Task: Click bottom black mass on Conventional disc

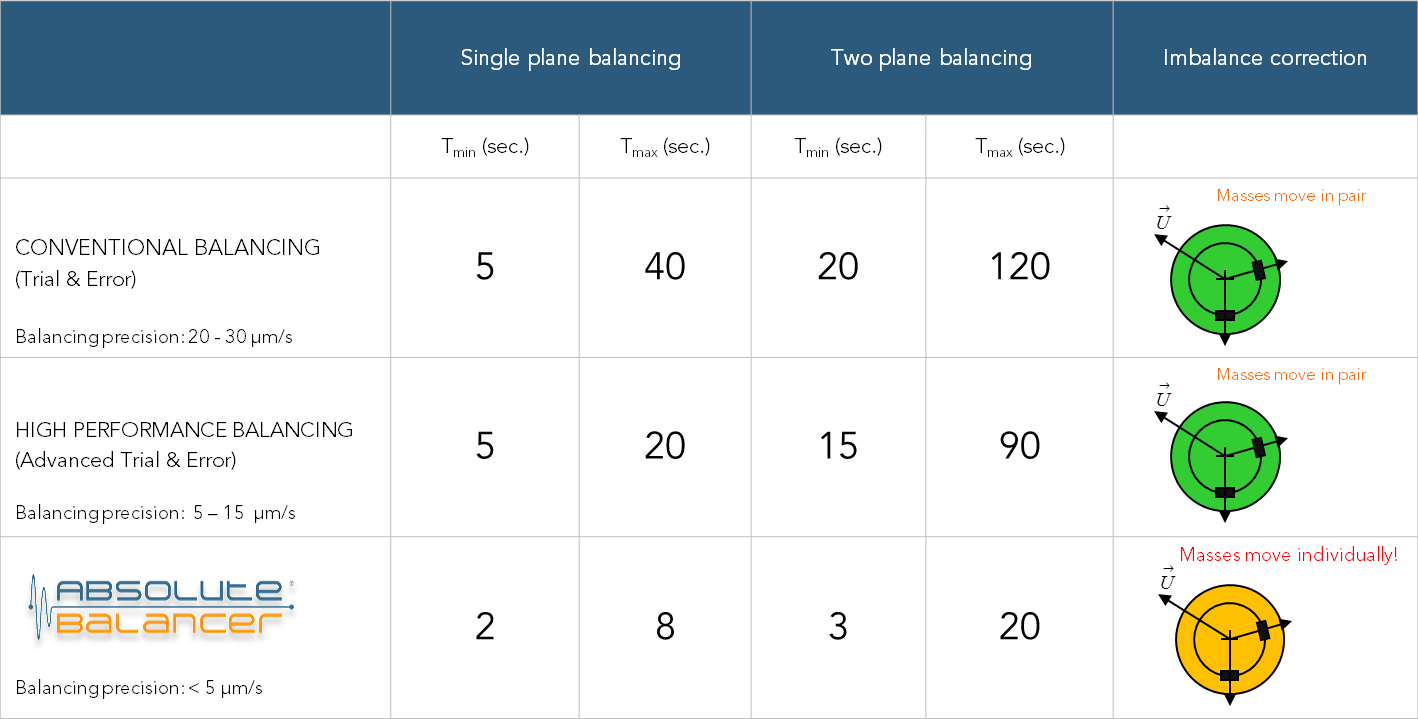Action: [1225, 315]
